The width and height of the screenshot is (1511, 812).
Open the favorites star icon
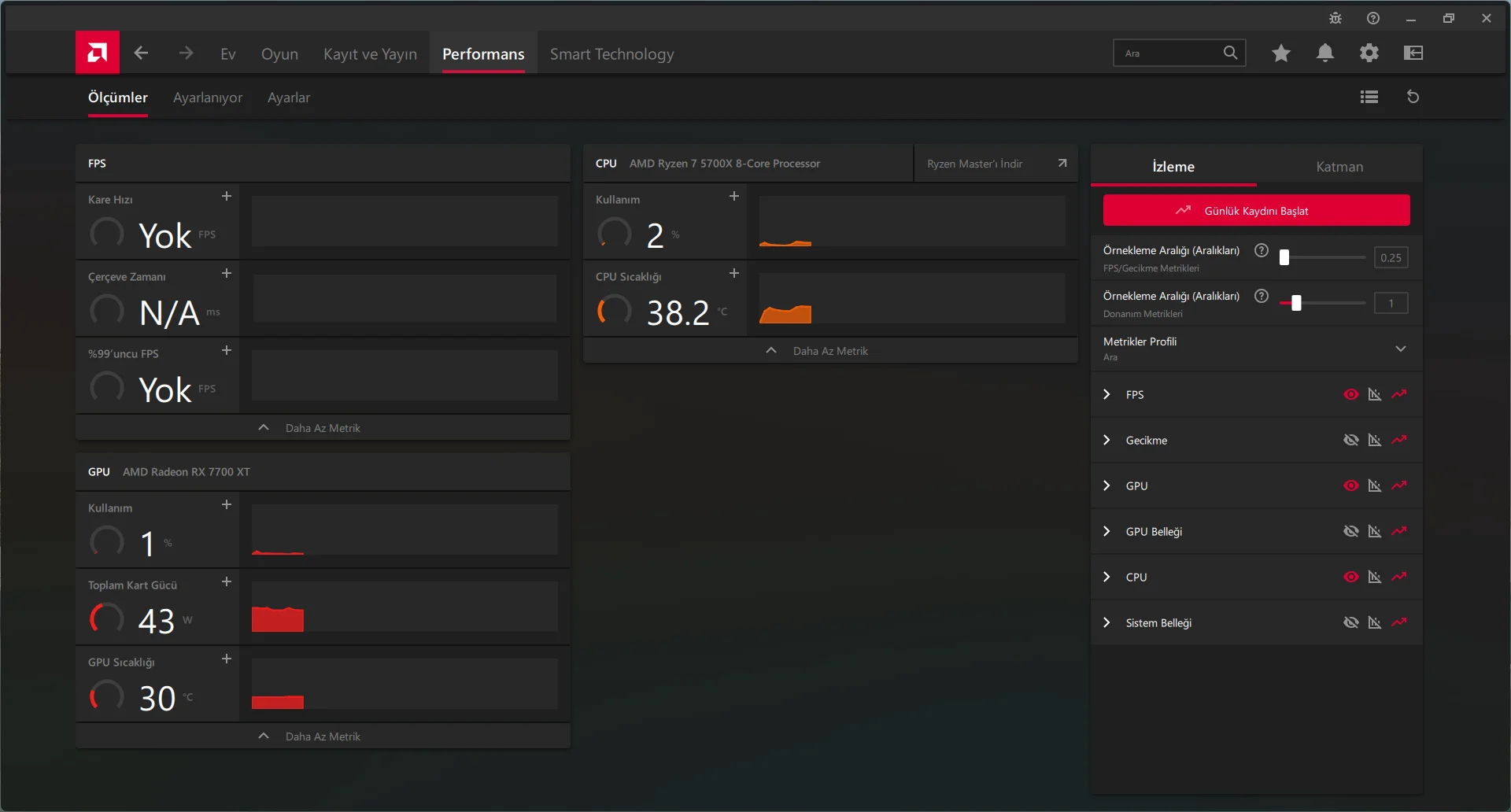coord(1280,53)
